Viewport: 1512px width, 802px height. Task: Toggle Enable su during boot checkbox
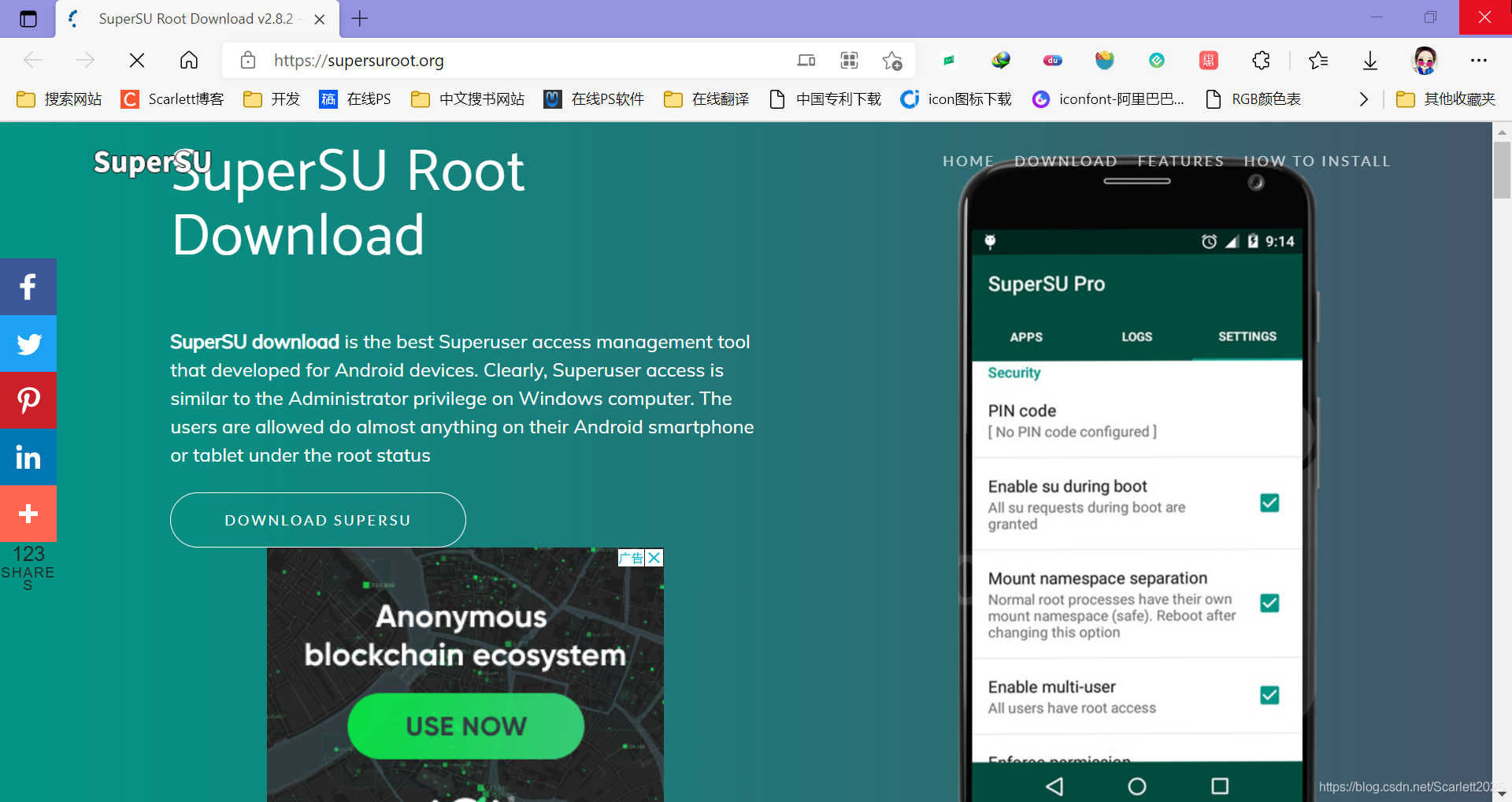(x=1269, y=503)
